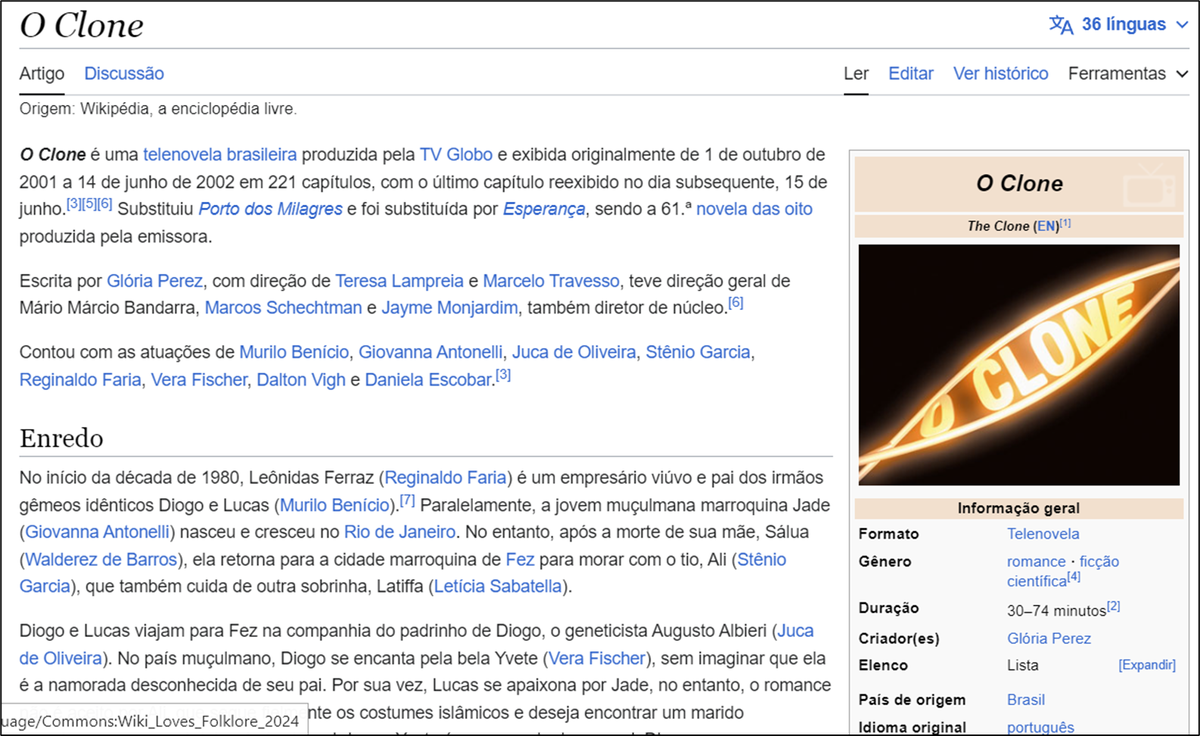Open the Telenovela format link in infobox
This screenshot has height=736, width=1200.
(x=1043, y=534)
